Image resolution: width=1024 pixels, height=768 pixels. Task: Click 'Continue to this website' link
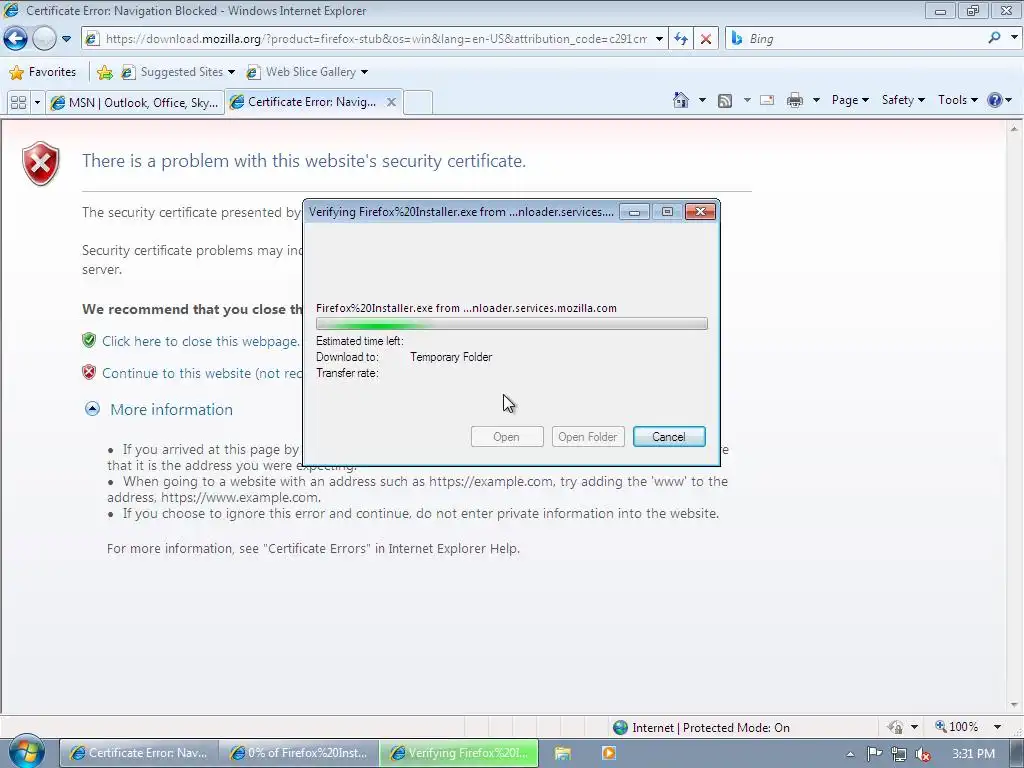202,373
